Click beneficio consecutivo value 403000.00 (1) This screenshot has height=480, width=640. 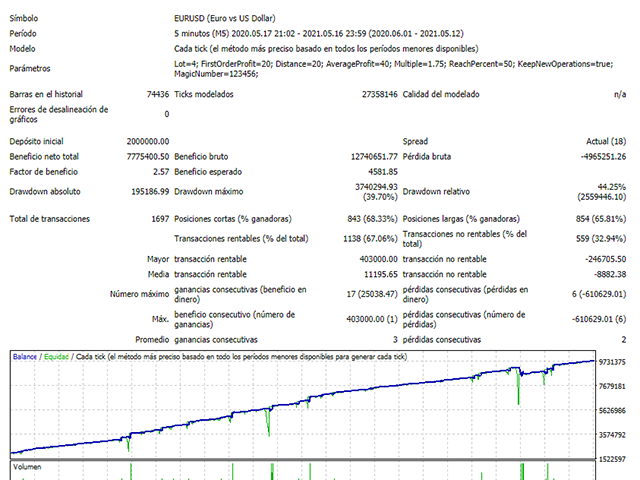pos(372,319)
